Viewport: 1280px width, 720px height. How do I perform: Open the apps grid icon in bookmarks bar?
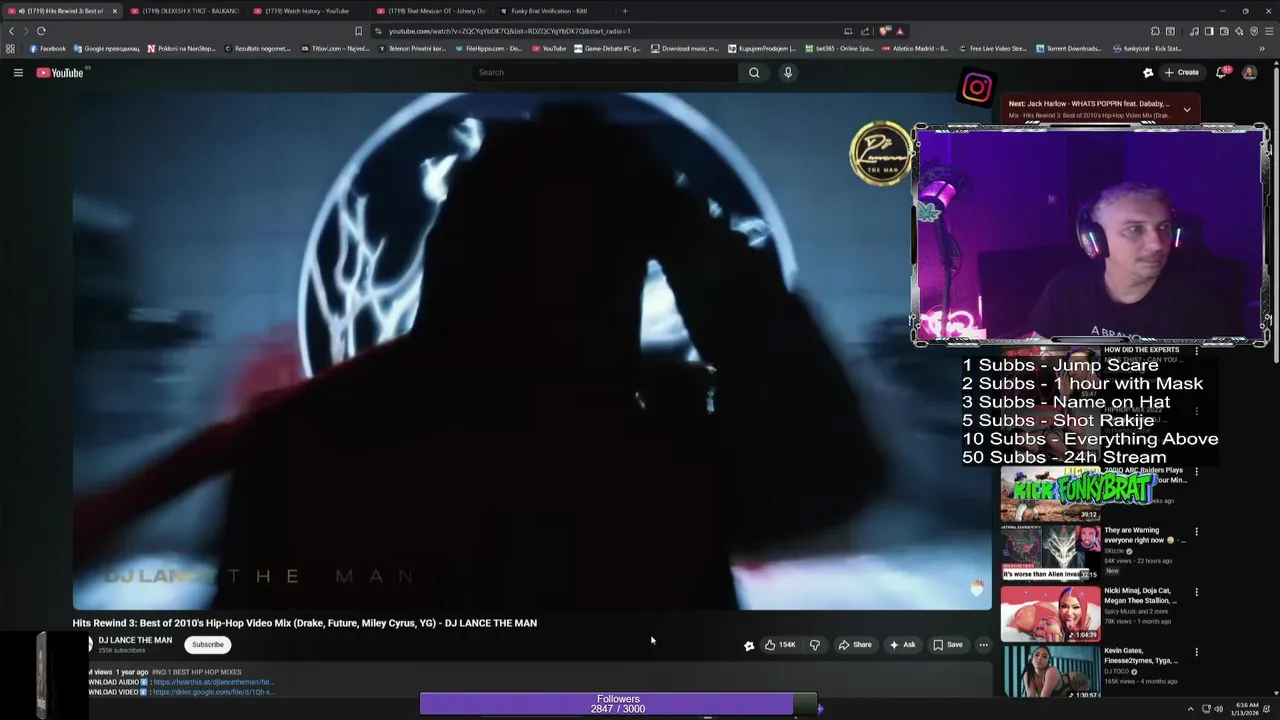(x=10, y=48)
